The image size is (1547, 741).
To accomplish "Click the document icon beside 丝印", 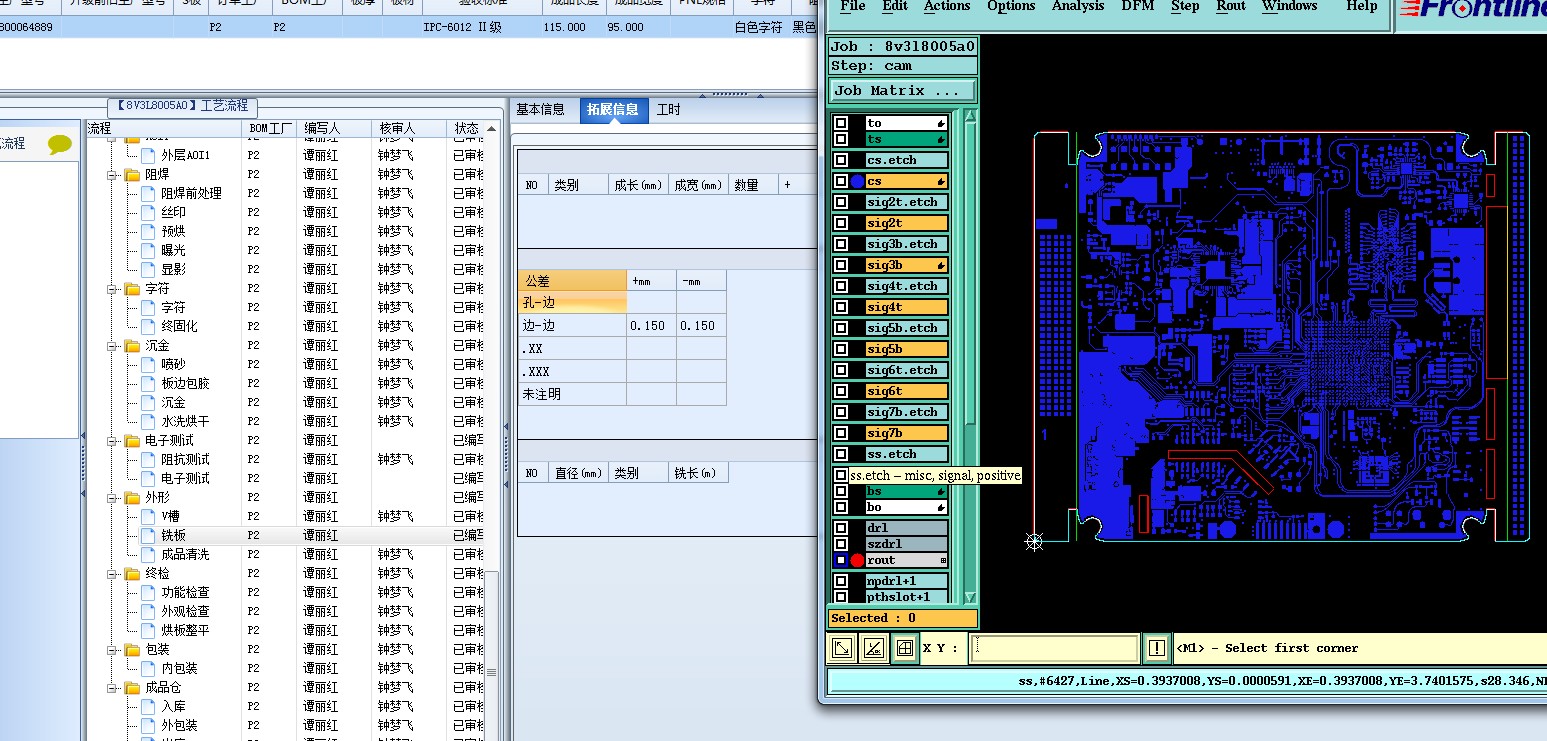I will point(148,212).
